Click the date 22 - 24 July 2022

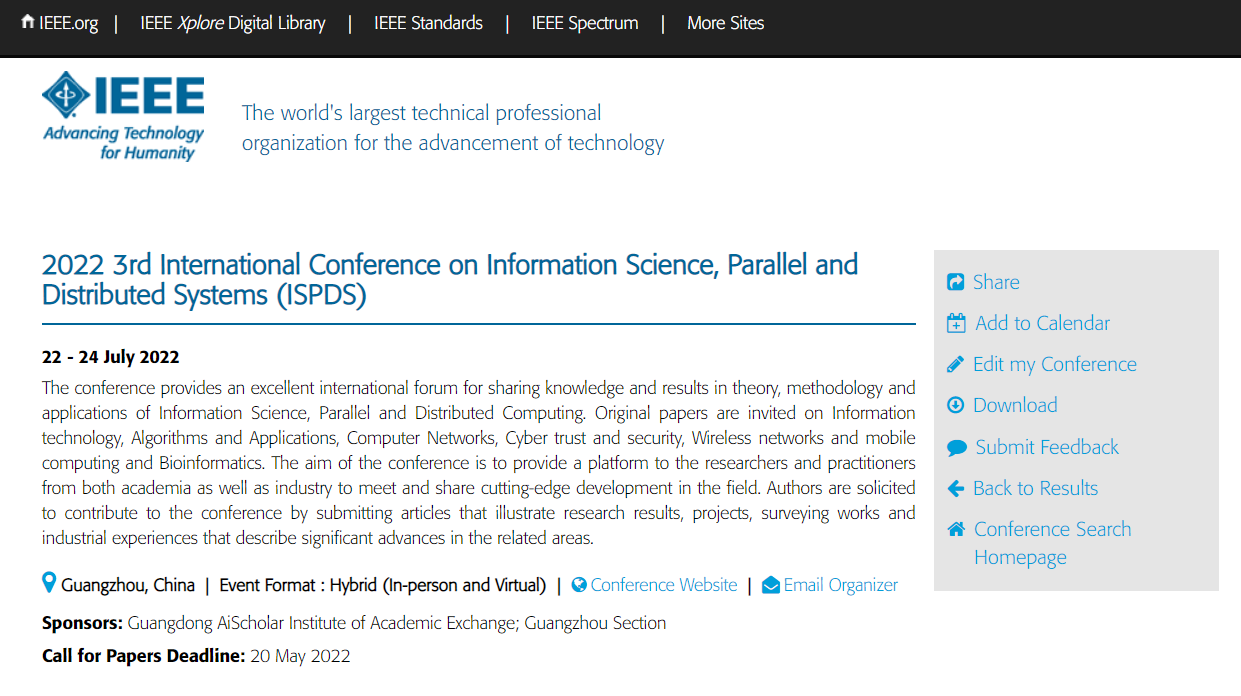111,357
